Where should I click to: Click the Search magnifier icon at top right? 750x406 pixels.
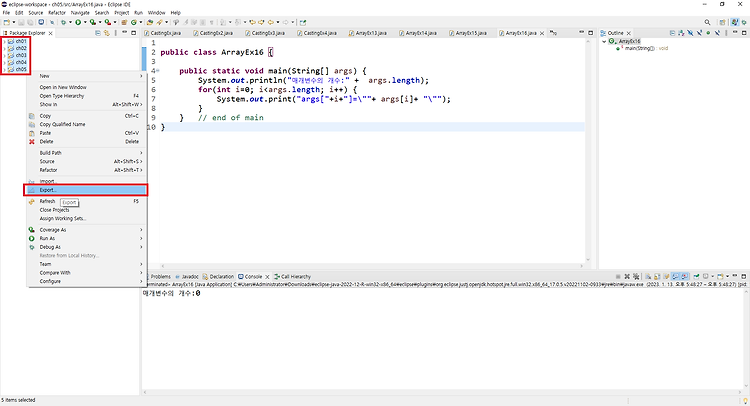pos(707,22)
